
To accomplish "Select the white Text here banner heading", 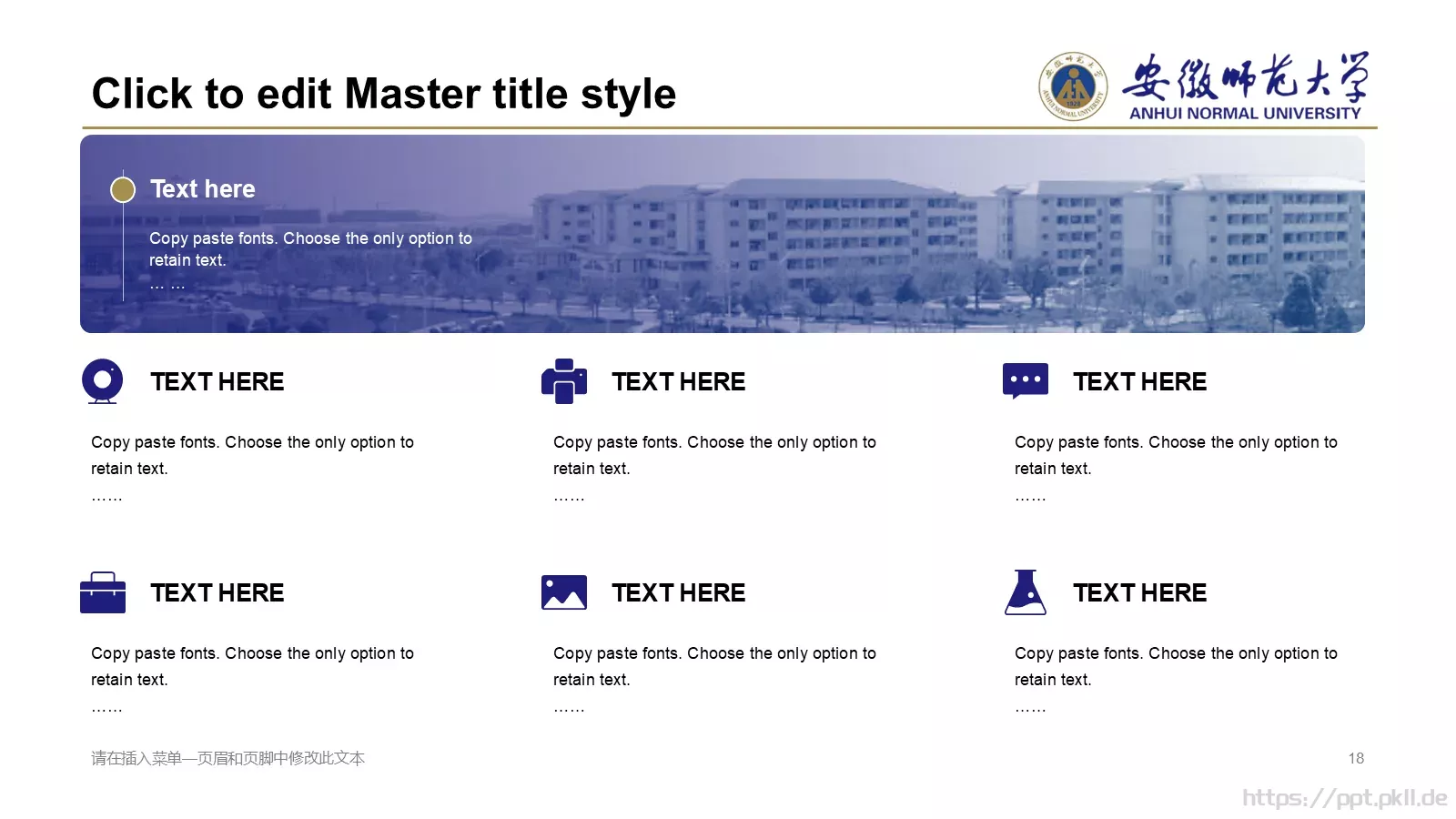I will click(203, 189).
